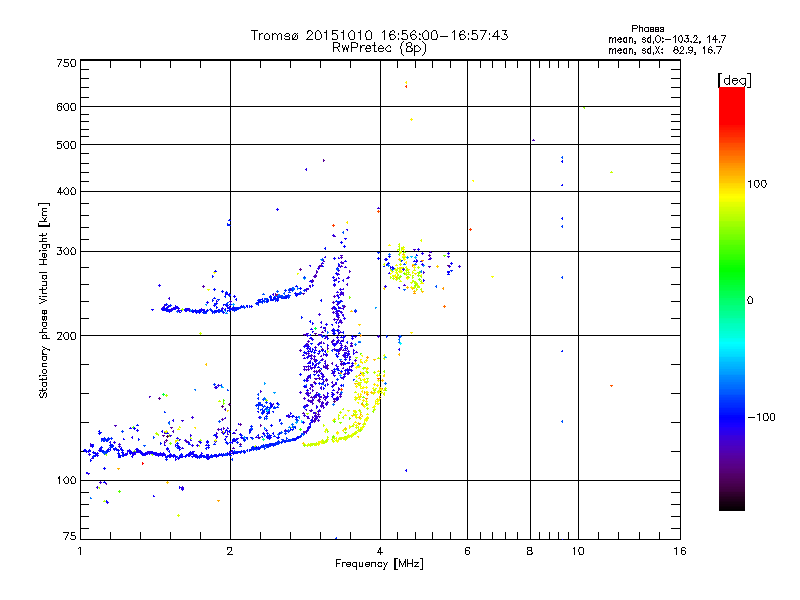This screenshot has width=800, height=600.
Task: Click the y-axis tick label '200'
Action: [x=66, y=336]
